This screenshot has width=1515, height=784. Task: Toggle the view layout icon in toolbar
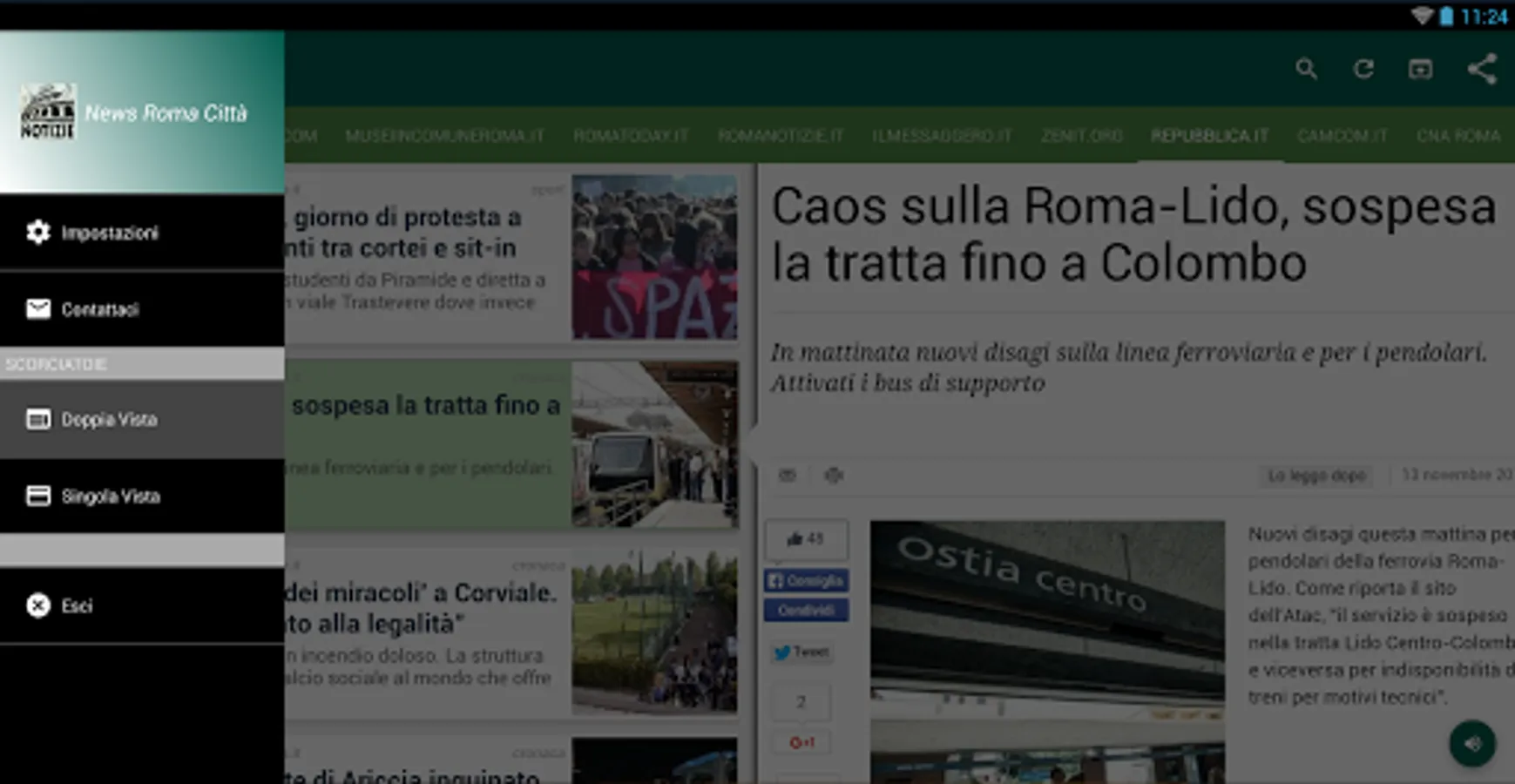(x=1420, y=69)
